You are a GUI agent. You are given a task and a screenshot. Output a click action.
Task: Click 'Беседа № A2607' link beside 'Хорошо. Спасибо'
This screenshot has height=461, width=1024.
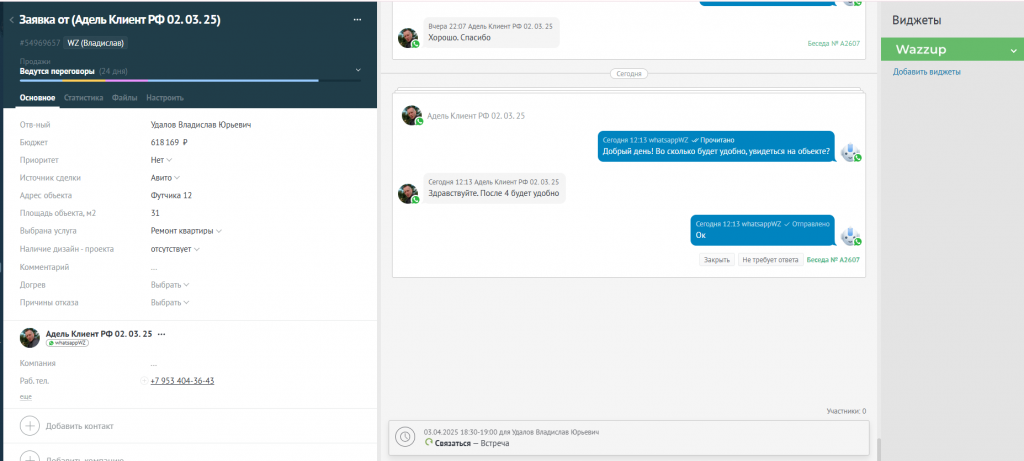[834, 43]
